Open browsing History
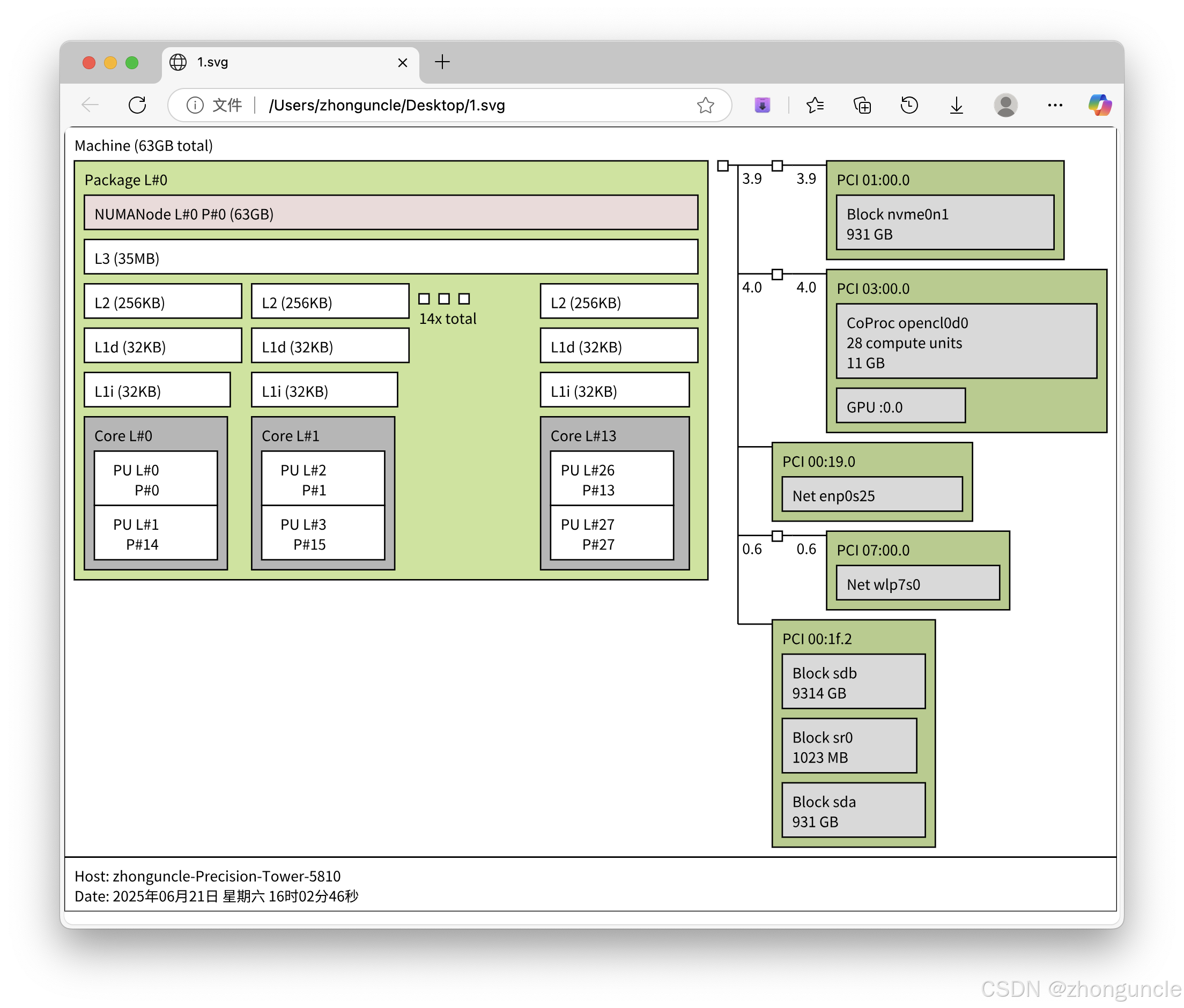 909,105
